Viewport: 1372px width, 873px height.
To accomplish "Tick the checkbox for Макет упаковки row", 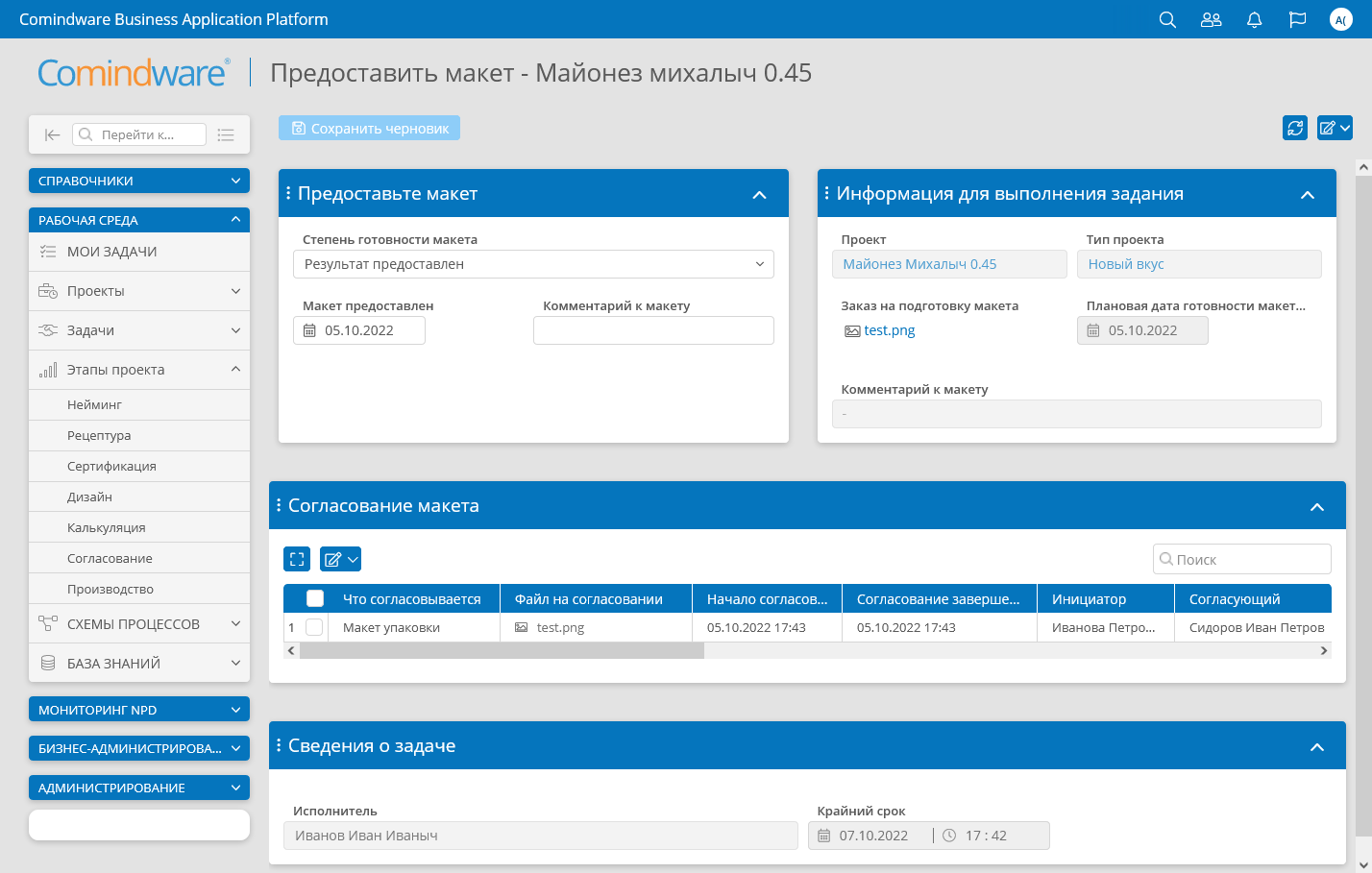I will 314,627.
